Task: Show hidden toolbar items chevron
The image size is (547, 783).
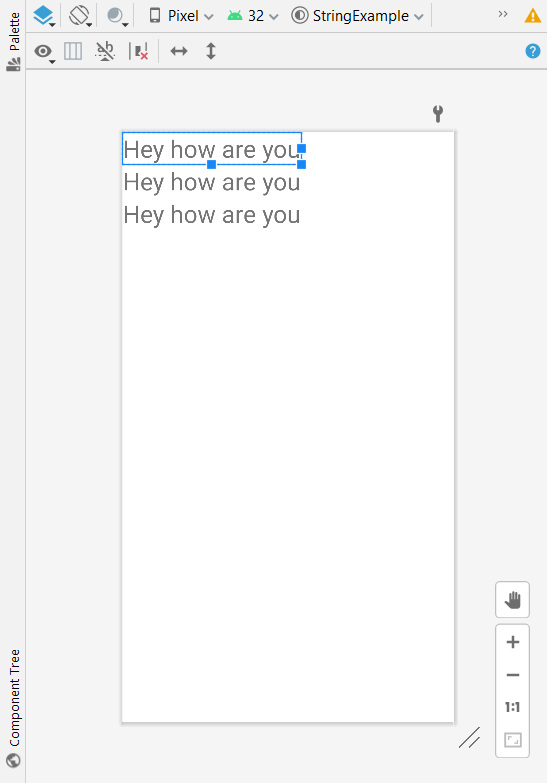Action: pos(503,14)
